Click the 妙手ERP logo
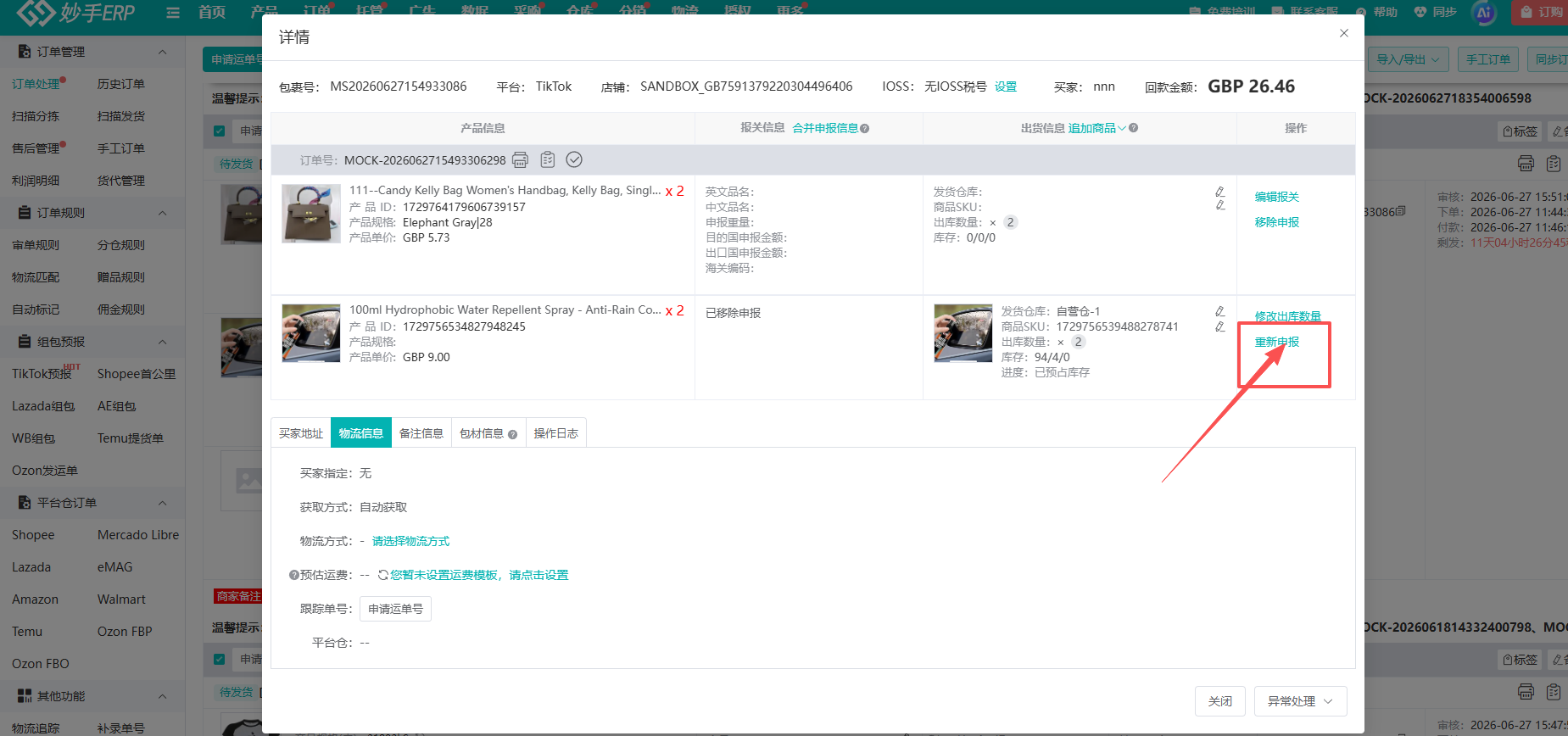Image resolution: width=1568 pixels, height=736 pixels. pos(75,13)
